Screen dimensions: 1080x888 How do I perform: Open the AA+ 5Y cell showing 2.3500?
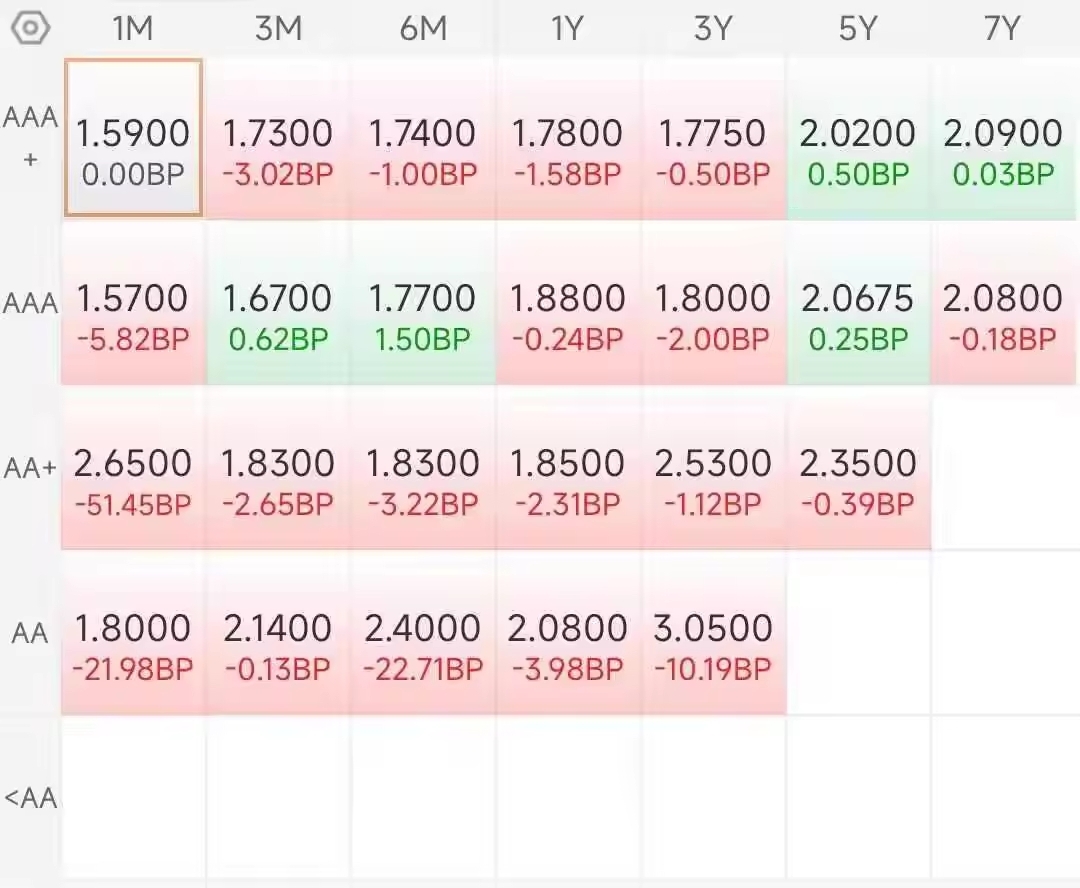858,468
